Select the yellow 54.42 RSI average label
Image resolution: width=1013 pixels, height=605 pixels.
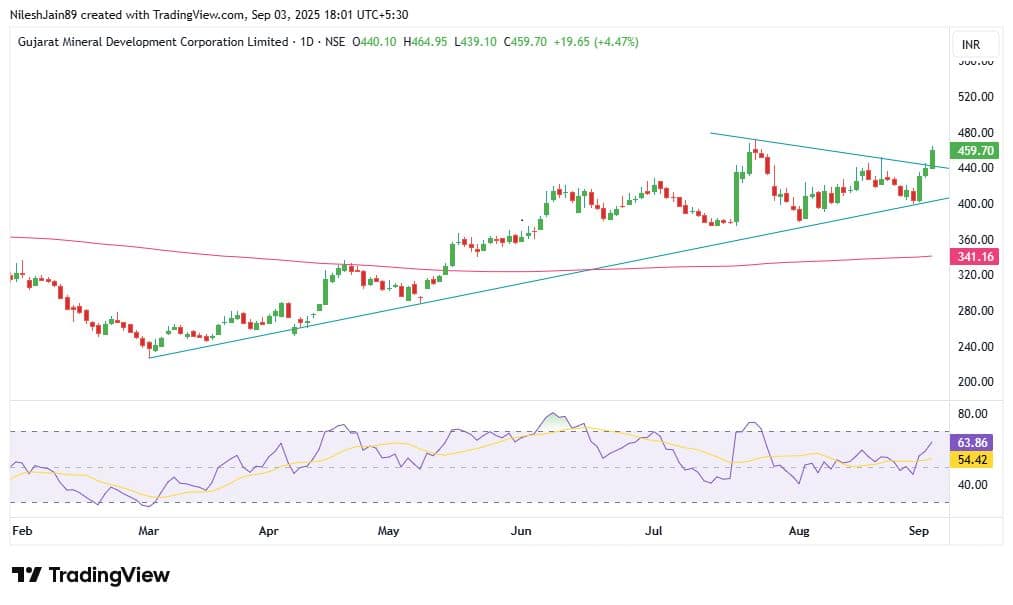[x=972, y=460]
